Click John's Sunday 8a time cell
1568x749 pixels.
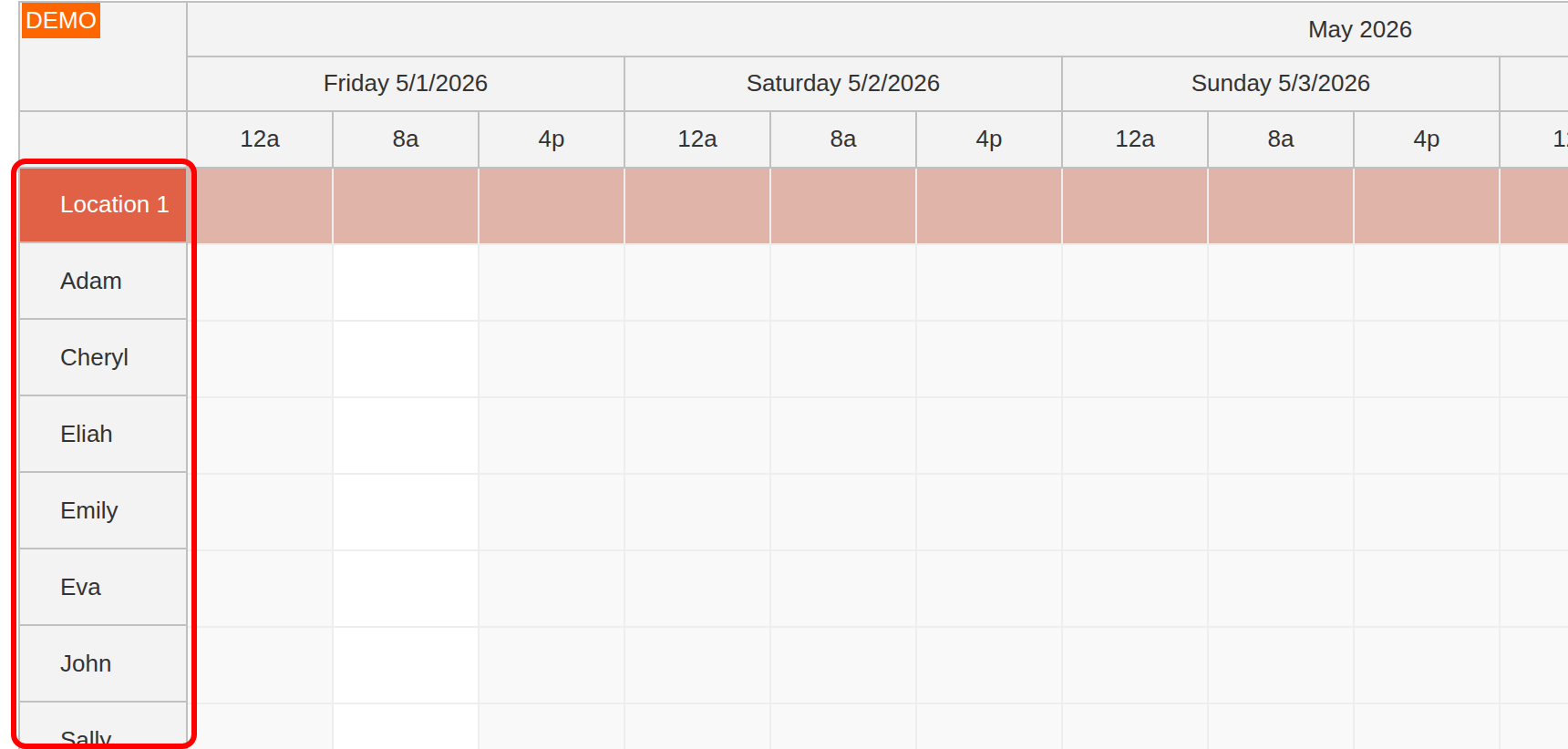click(x=1281, y=665)
